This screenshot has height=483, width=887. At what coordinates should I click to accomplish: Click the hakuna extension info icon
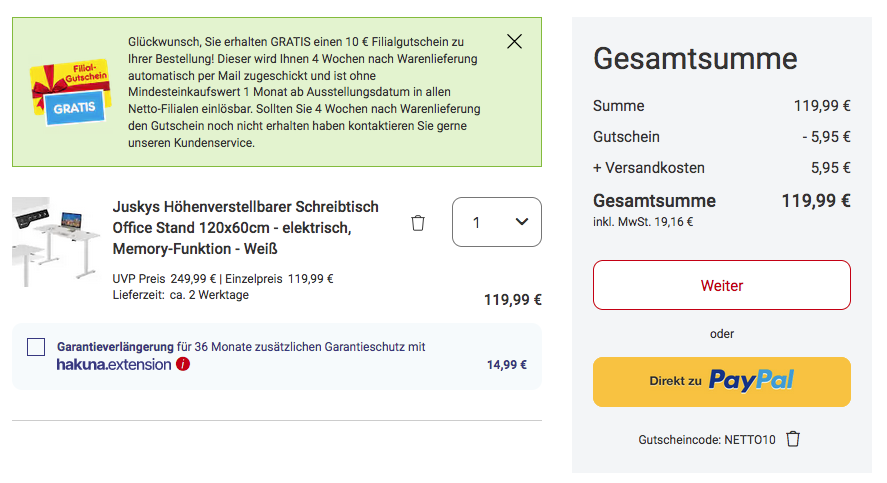pyautogui.click(x=183, y=365)
